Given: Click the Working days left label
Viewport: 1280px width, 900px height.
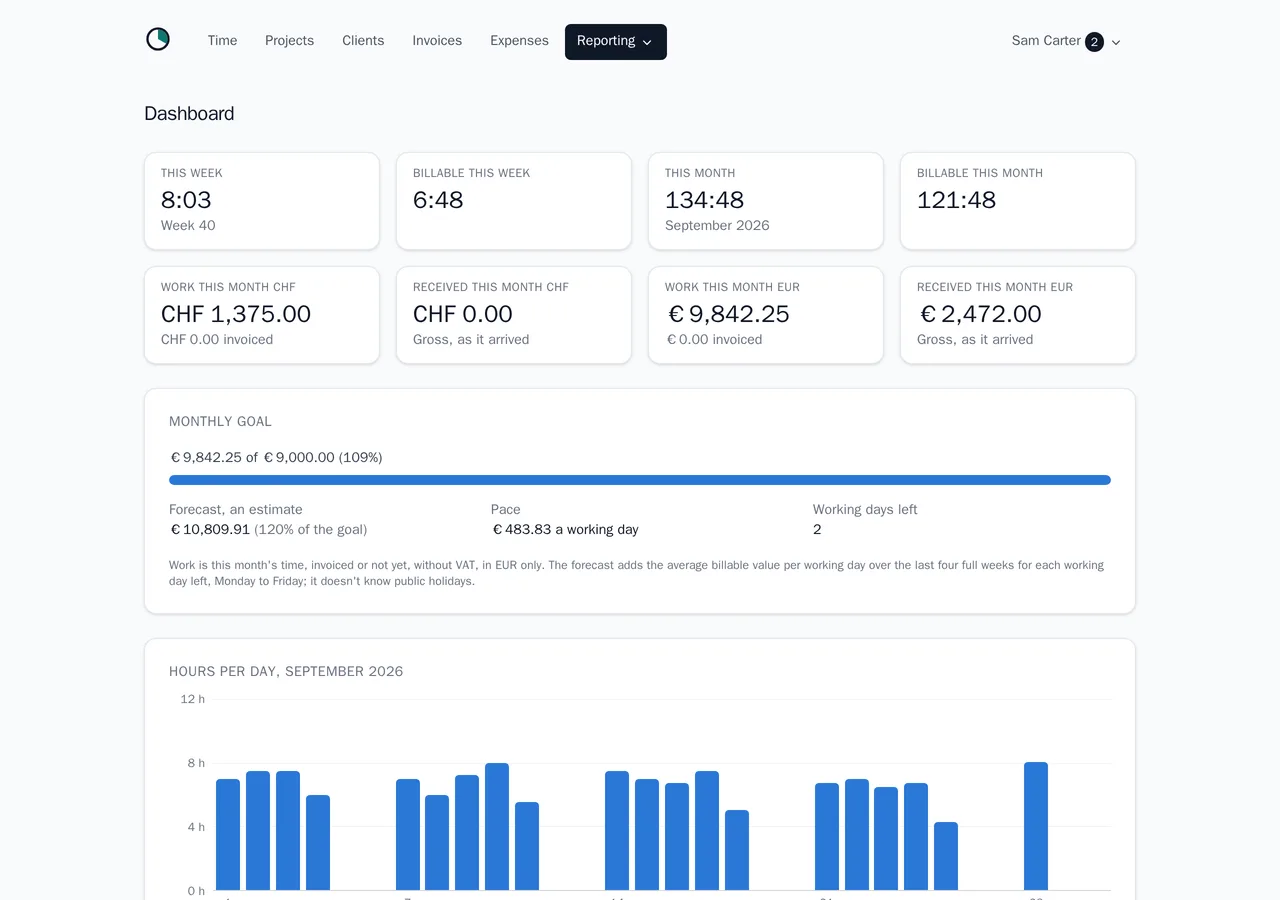Looking at the screenshot, I should 865,510.
